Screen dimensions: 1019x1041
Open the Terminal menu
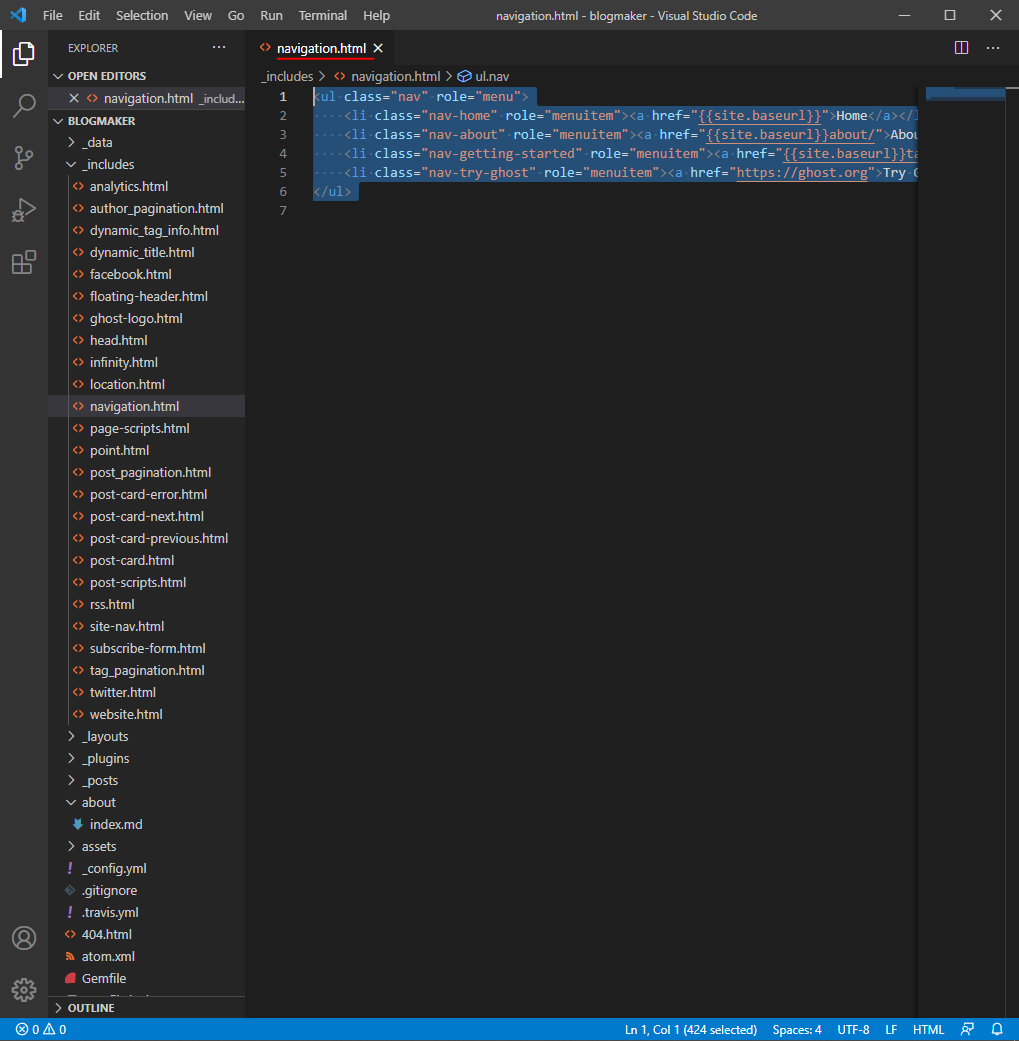point(323,15)
